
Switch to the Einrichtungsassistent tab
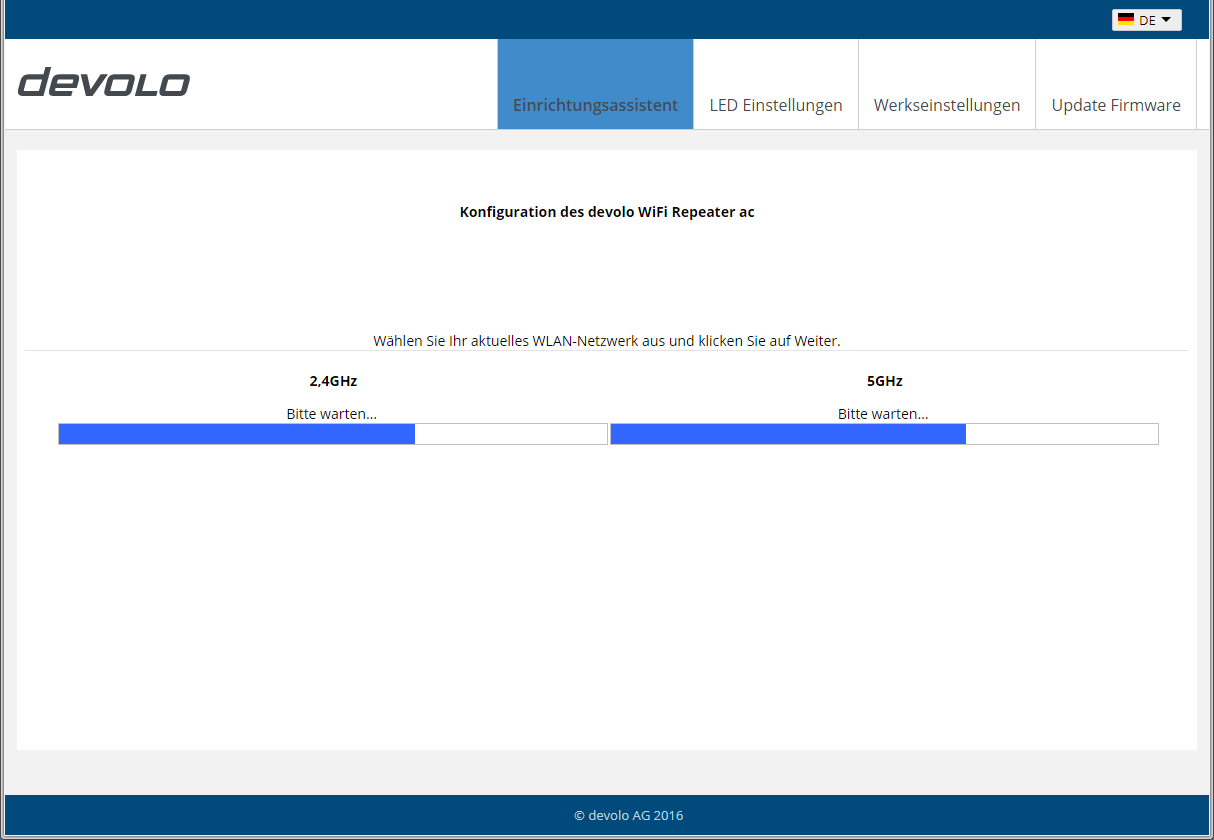[595, 84]
